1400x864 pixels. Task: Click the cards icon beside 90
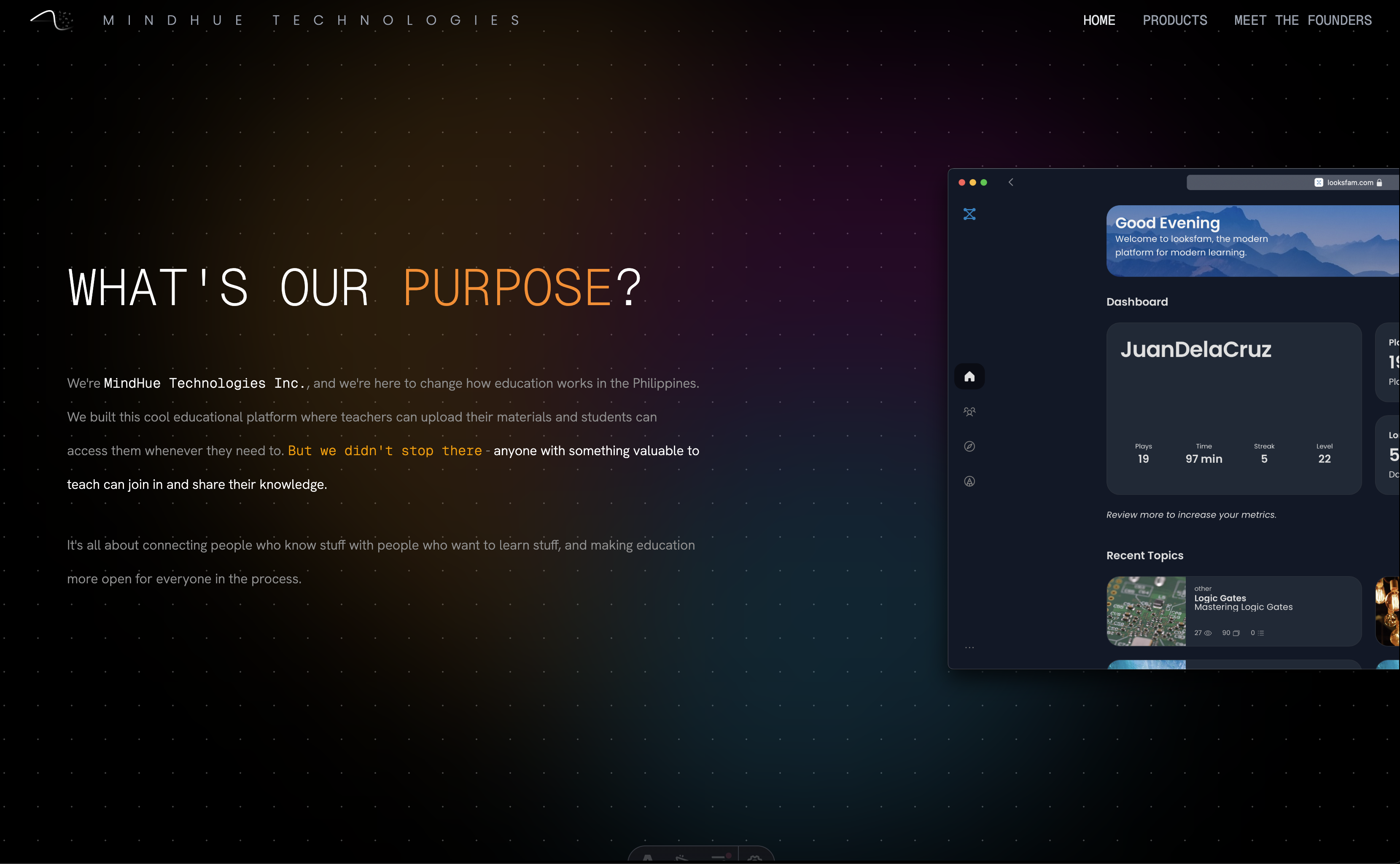[x=1236, y=633]
